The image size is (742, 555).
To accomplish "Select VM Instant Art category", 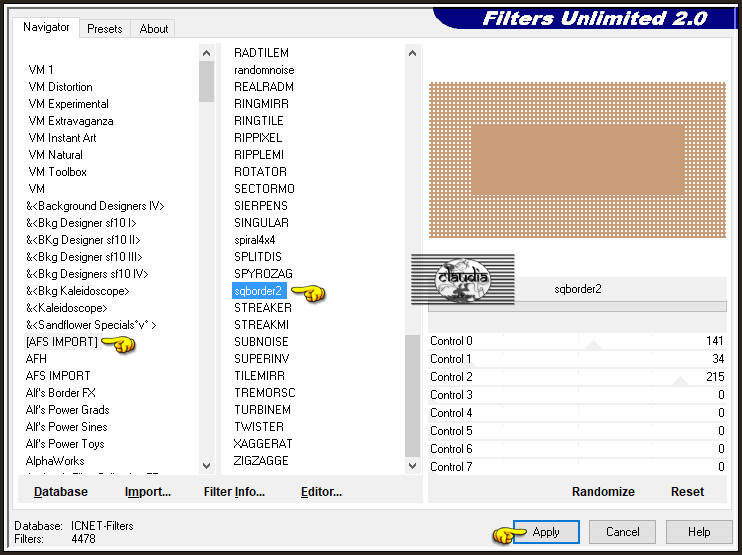I will 62,138.
